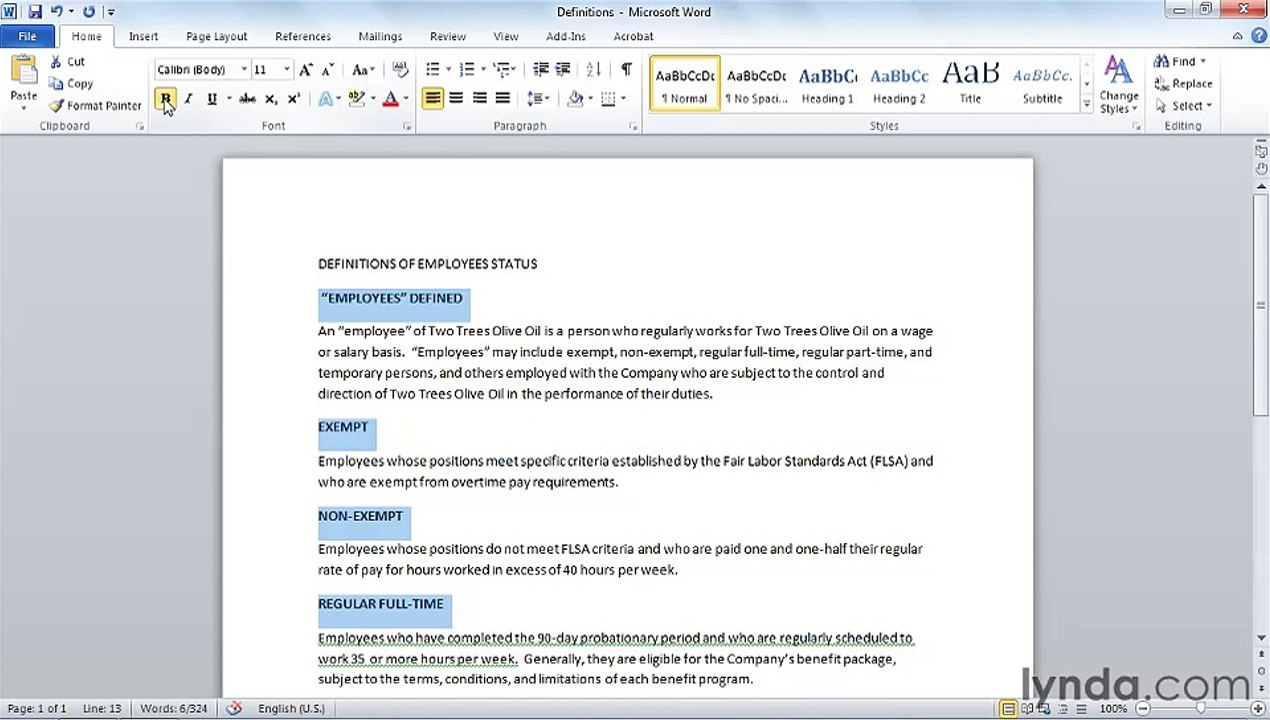Click the Find button
This screenshot has height=720, width=1270.
[x=1180, y=62]
